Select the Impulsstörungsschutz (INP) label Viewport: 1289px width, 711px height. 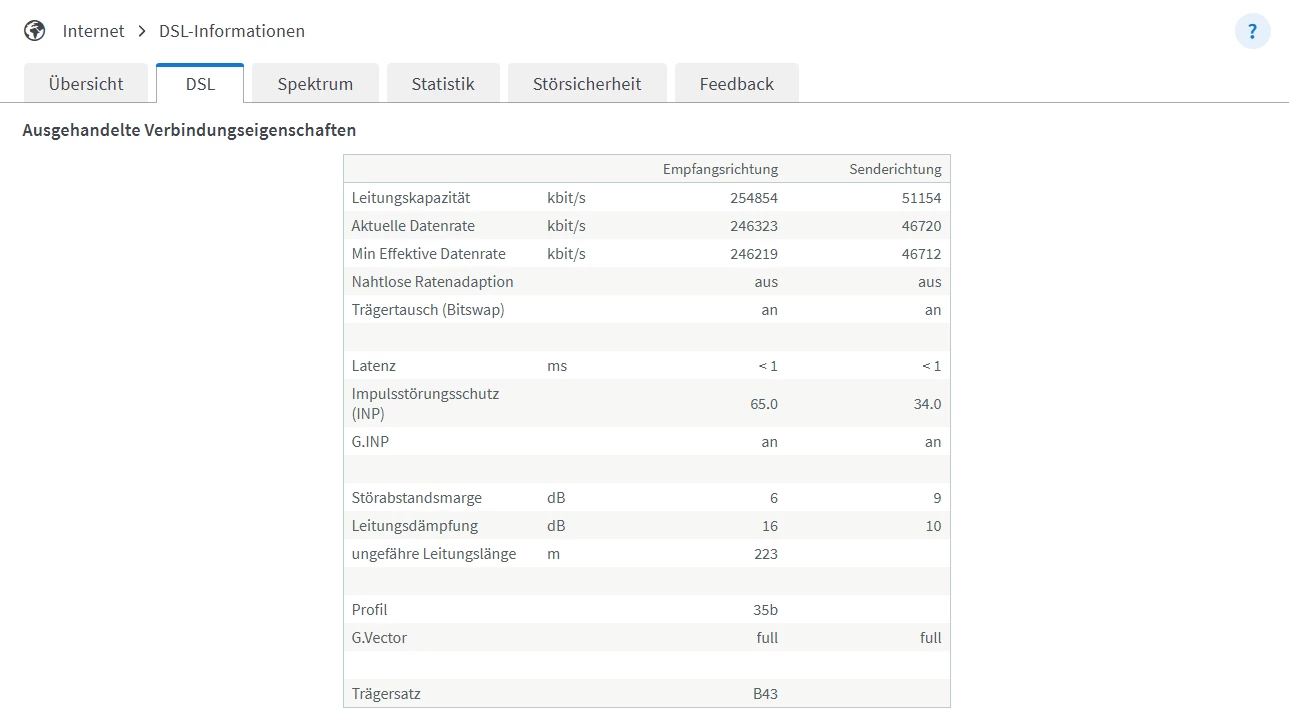click(425, 403)
